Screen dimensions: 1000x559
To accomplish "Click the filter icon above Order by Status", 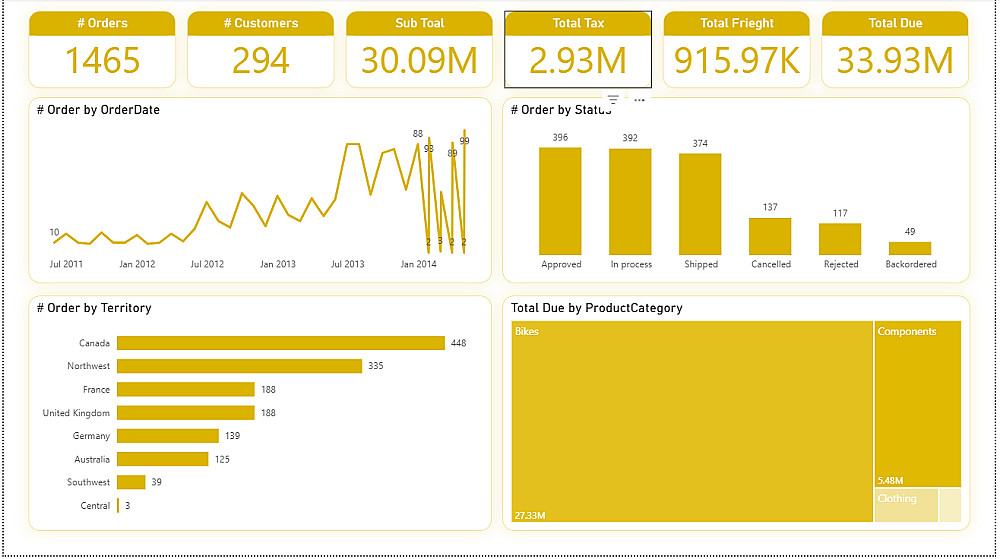I will [613, 99].
